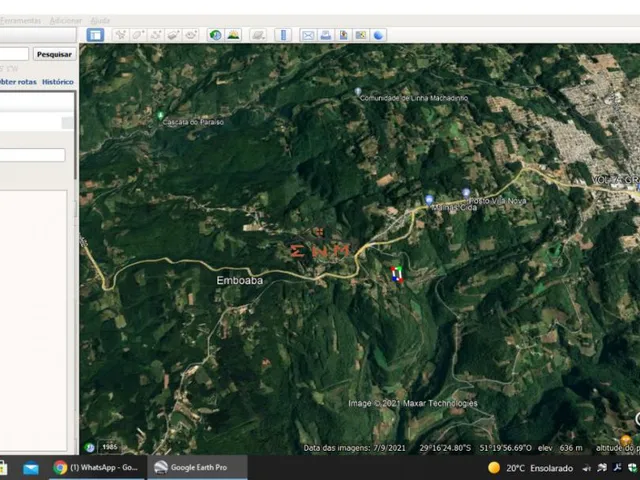
Task: Click the Cascata do Paraíso map pin
Action: coord(160,116)
